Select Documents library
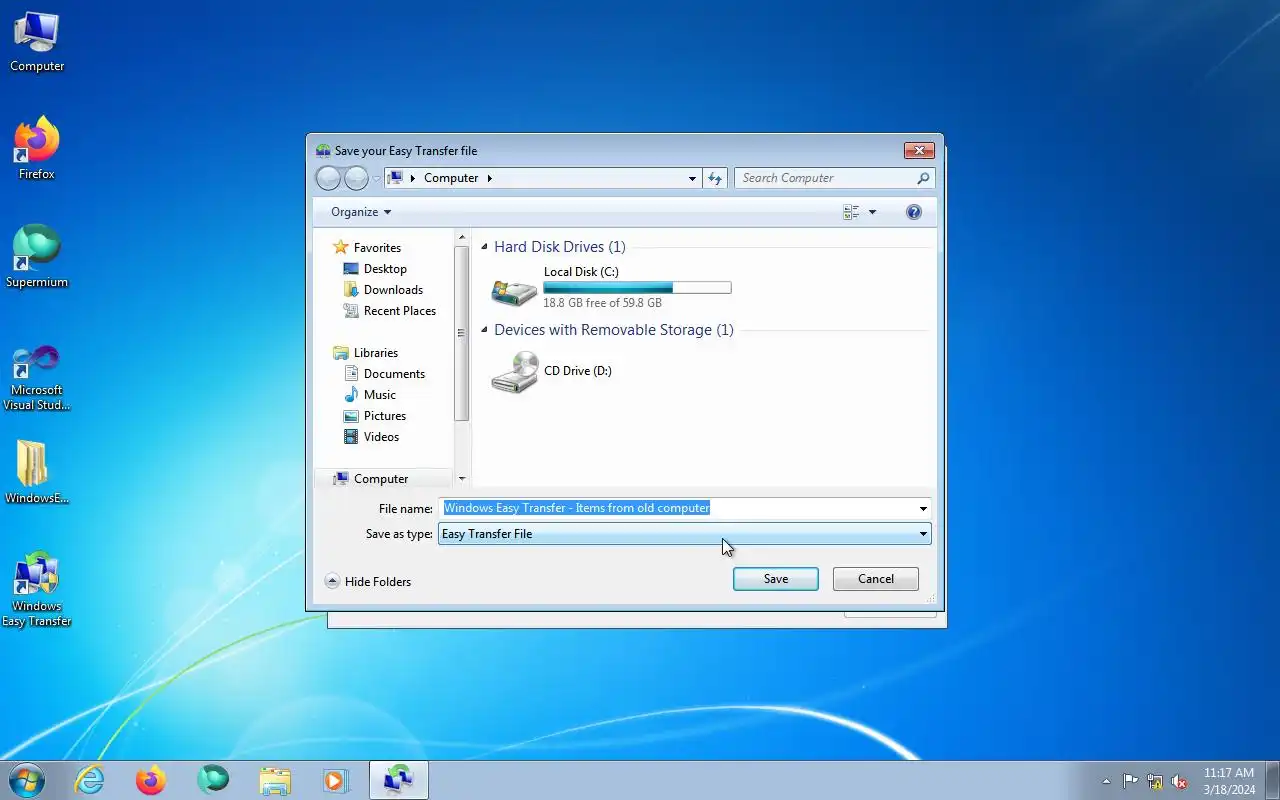The height and width of the screenshot is (800, 1280). [x=394, y=374]
